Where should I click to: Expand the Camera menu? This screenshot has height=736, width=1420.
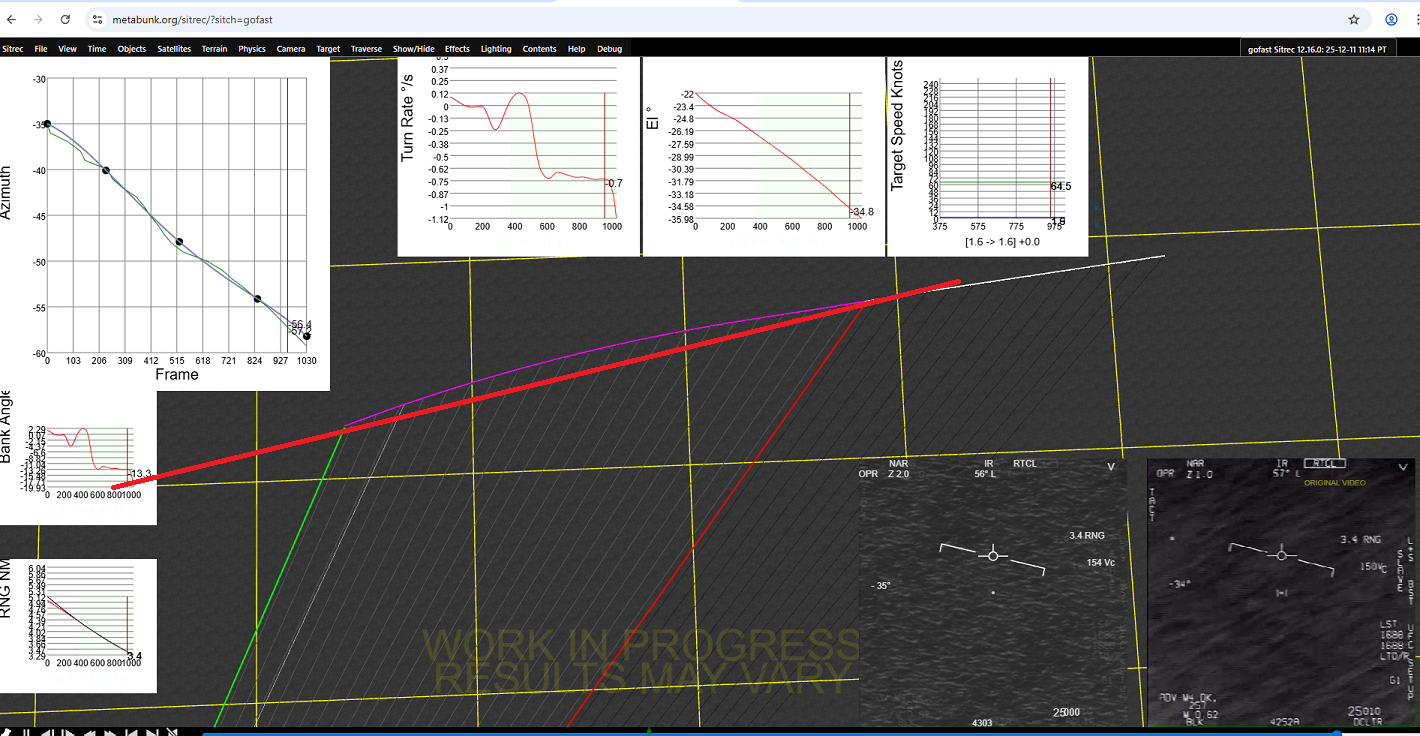coord(290,49)
